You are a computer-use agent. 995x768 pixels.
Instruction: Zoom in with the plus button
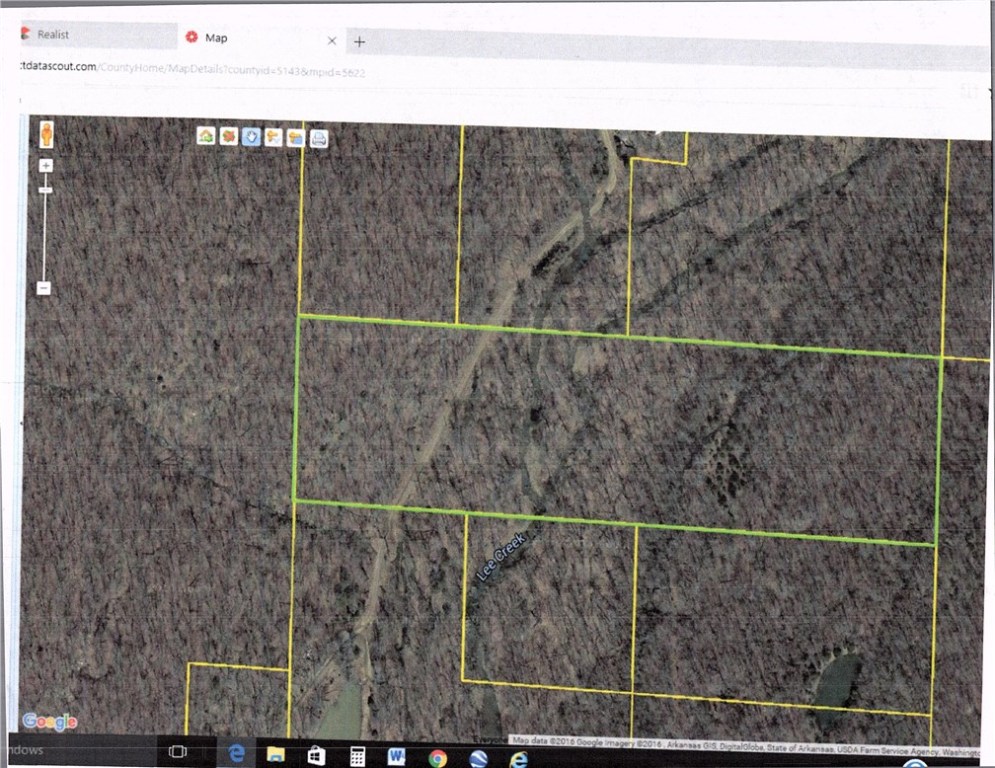46,166
